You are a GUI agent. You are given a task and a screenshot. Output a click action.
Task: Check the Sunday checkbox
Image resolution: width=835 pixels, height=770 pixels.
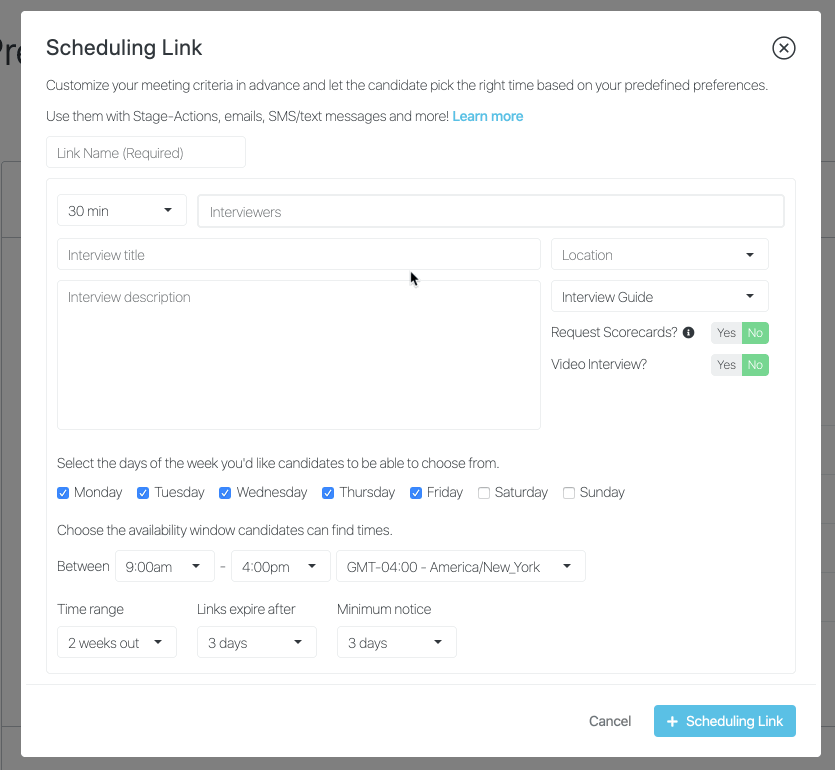pyautogui.click(x=569, y=493)
